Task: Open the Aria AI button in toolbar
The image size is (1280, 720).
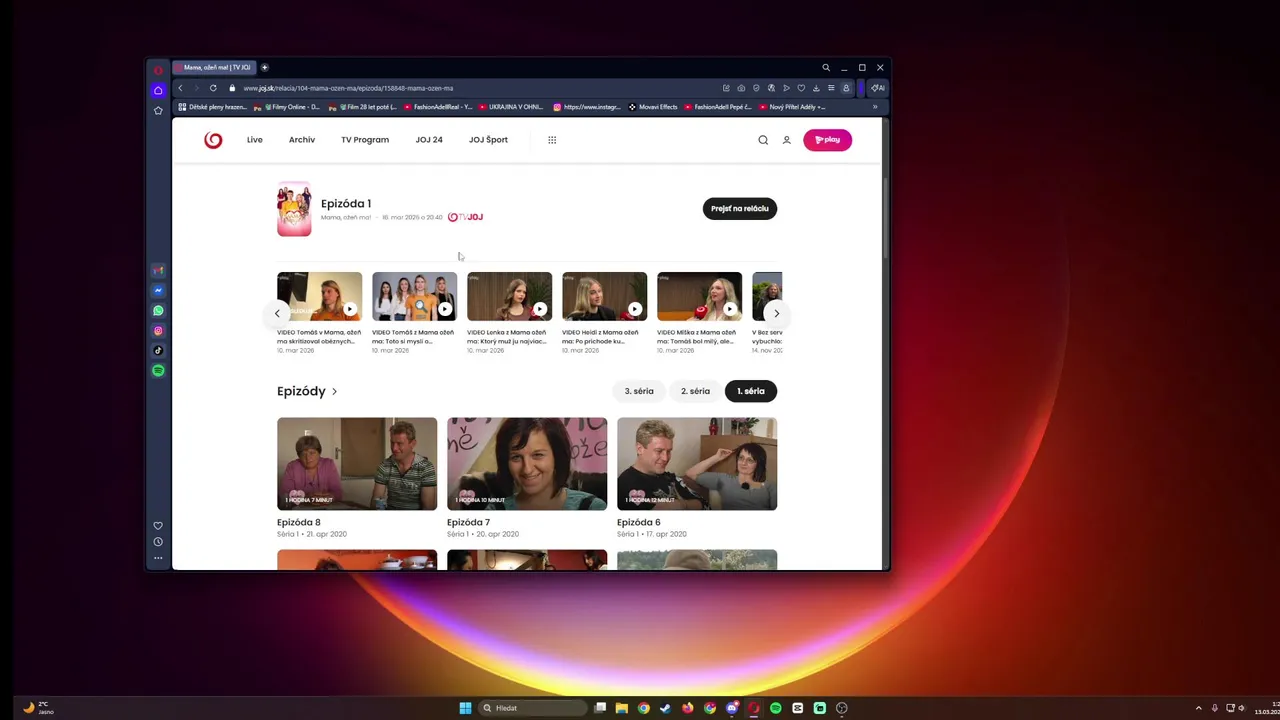Action: (877, 88)
